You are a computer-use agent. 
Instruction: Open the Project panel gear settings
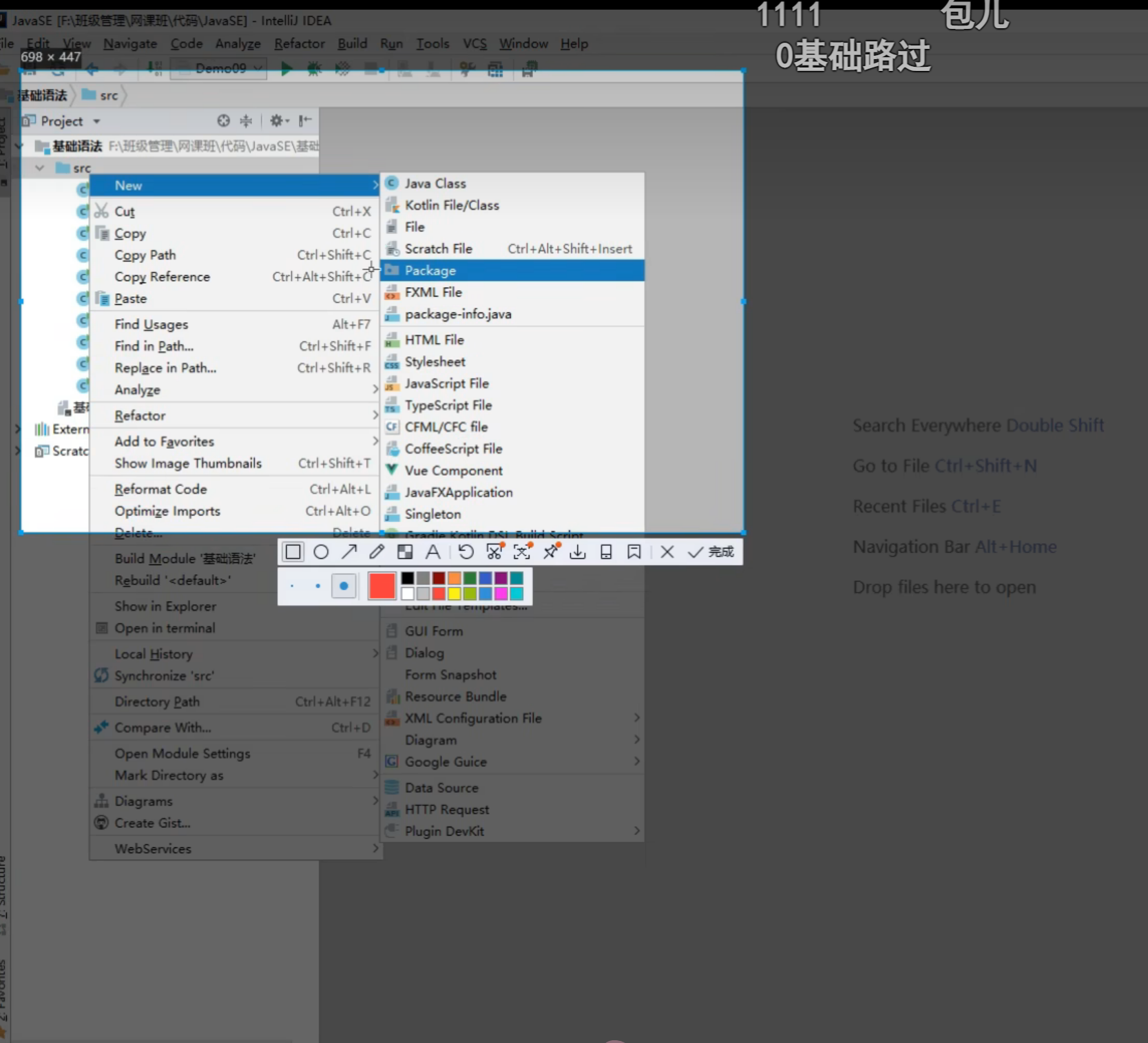coord(279,121)
